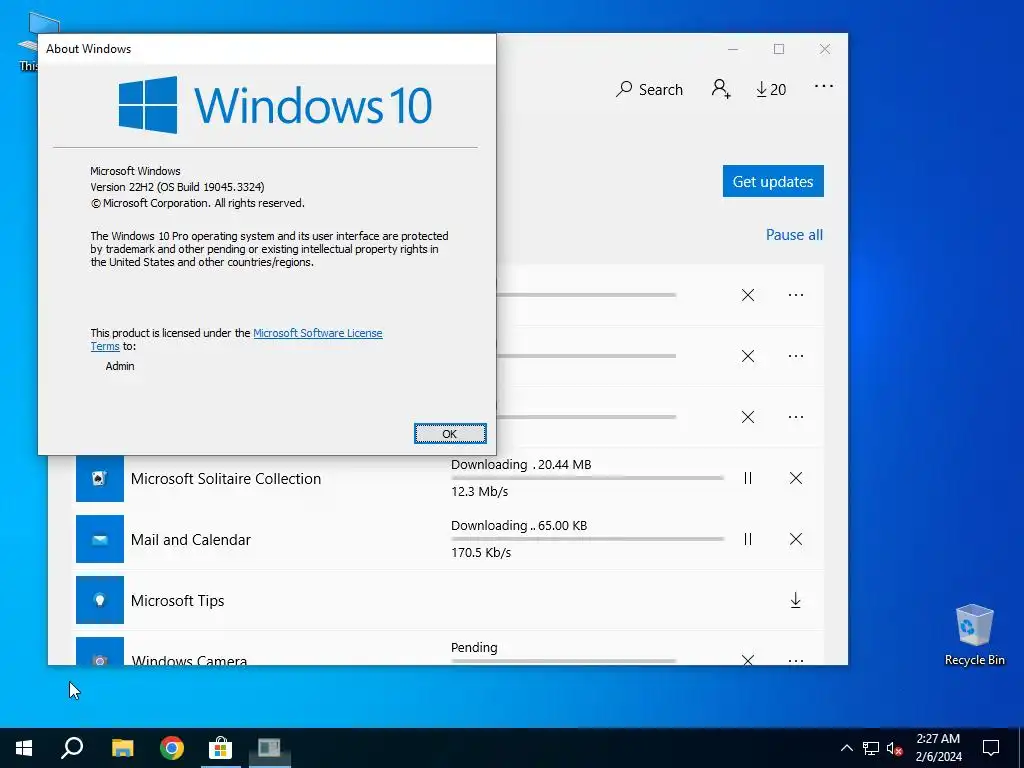
Task: Click the account sign-in icon in Store
Action: click(x=721, y=89)
